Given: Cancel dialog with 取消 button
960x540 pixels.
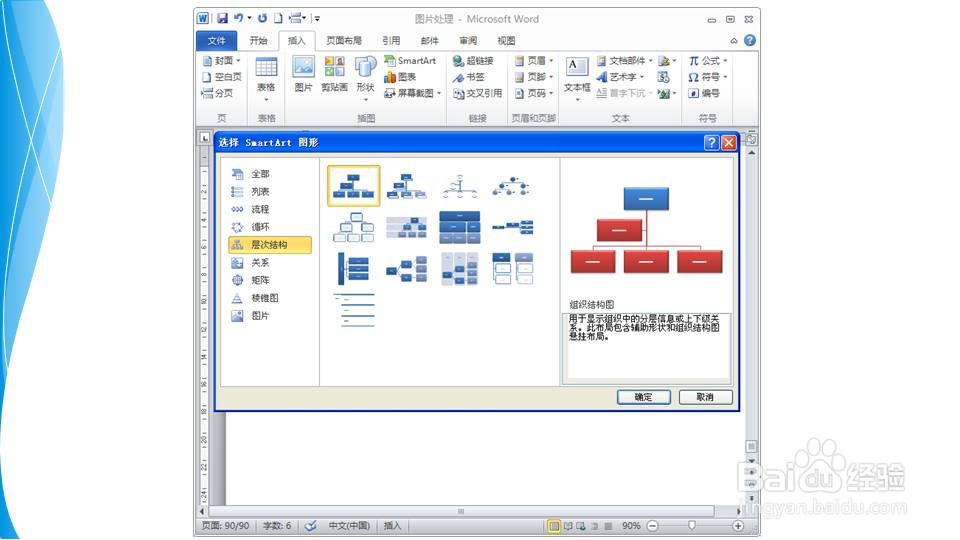Looking at the screenshot, I should pyautogui.click(x=705, y=397).
